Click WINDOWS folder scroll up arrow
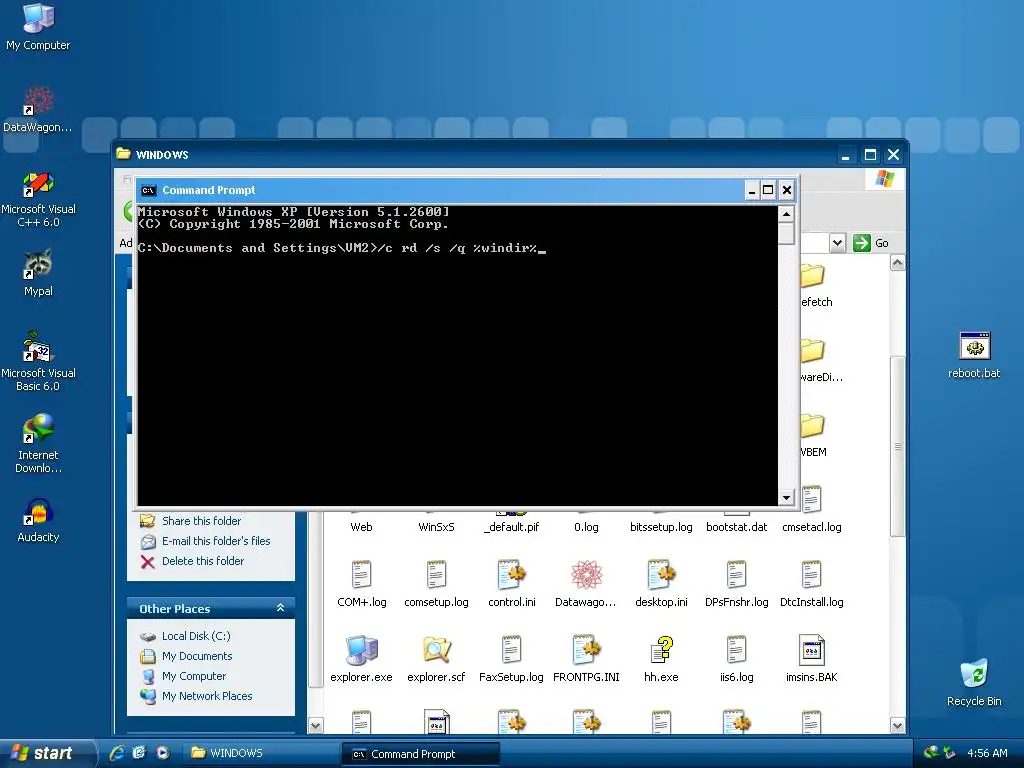The height and width of the screenshot is (768, 1024). [897, 263]
